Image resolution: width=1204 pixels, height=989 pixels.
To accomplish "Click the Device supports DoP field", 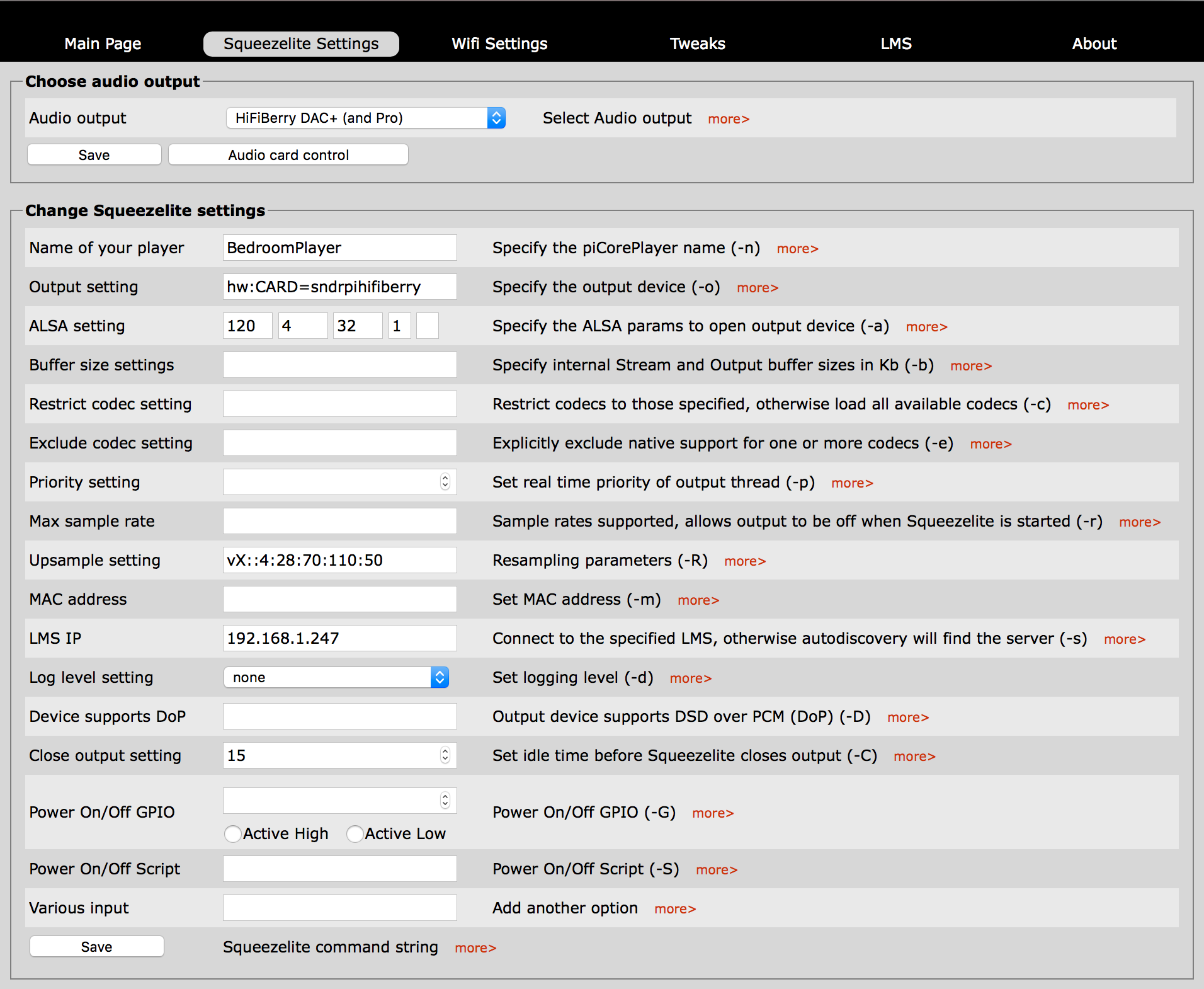I will [x=340, y=716].
